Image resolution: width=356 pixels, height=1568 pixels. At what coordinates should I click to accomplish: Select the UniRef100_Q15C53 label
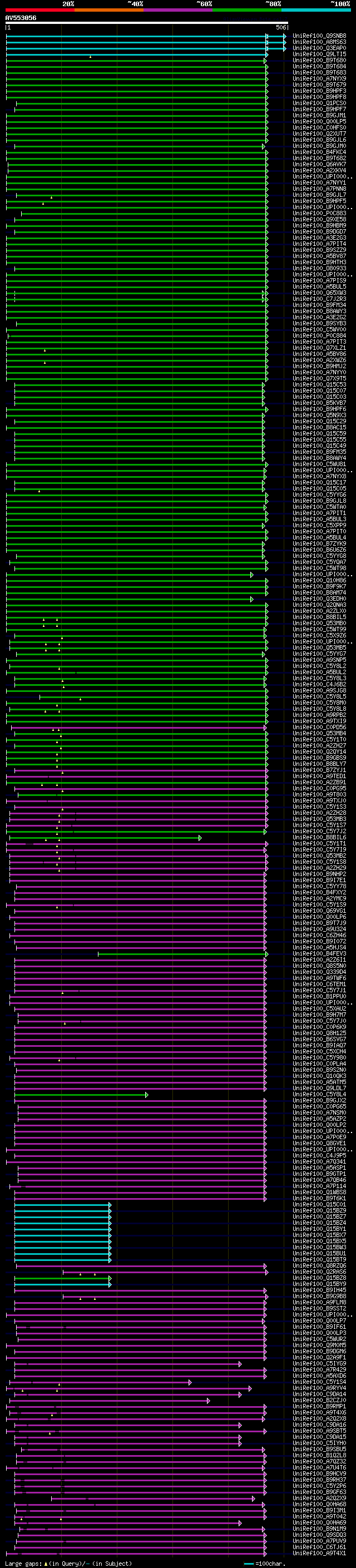click(319, 385)
